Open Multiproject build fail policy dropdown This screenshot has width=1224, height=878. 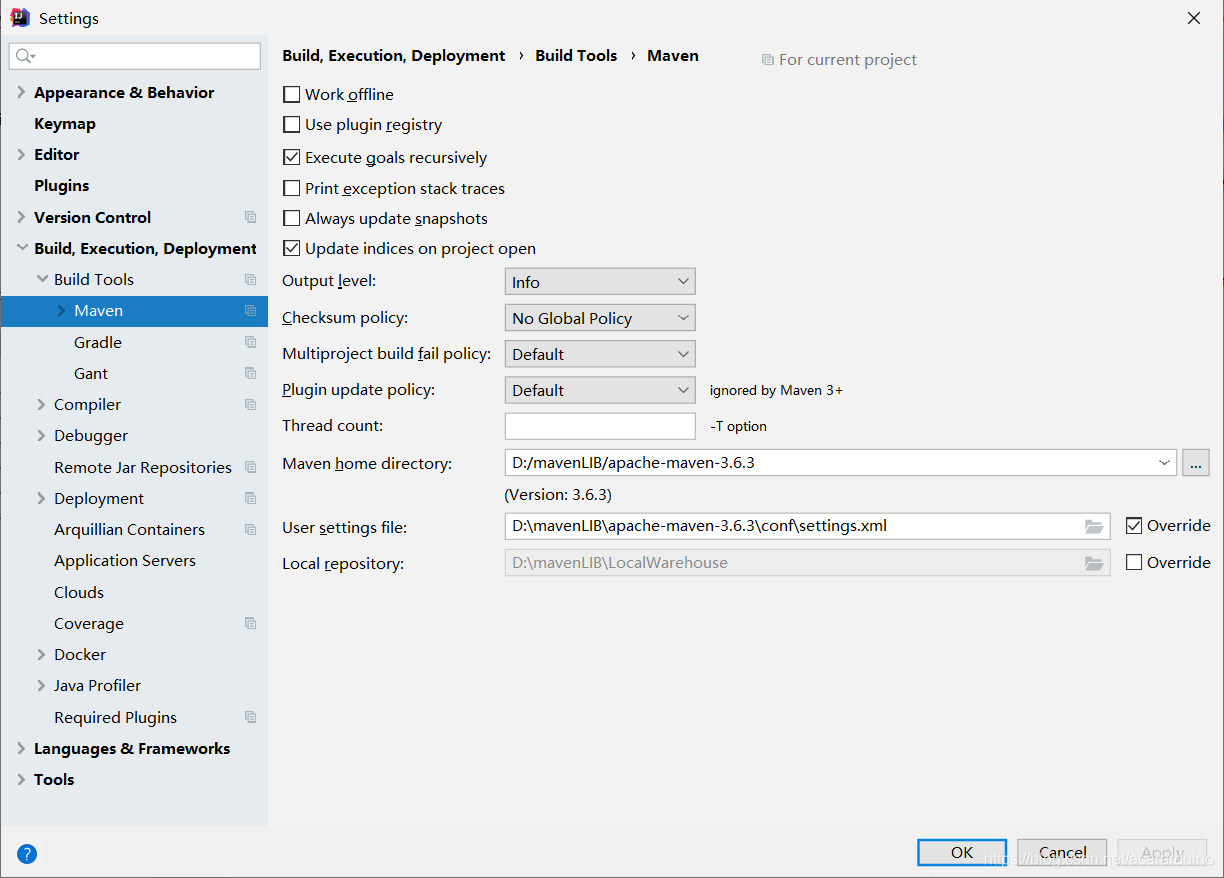600,354
